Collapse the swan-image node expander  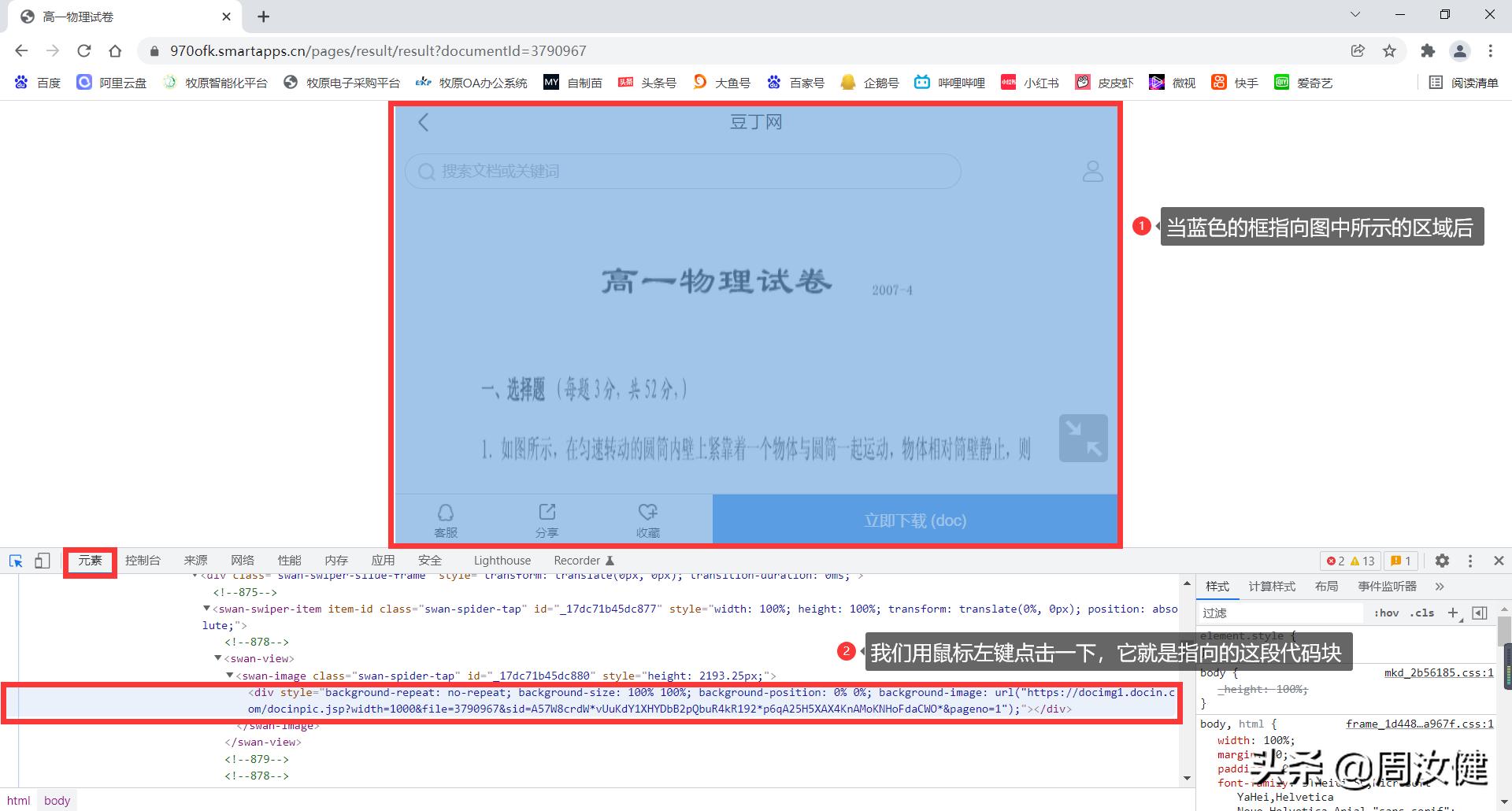(x=229, y=676)
